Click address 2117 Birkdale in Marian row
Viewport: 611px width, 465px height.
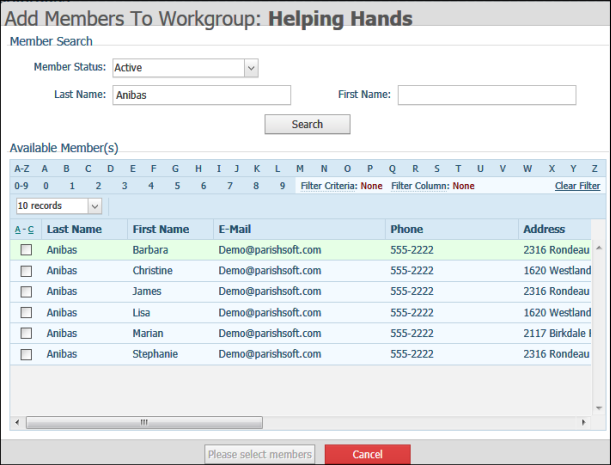click(x=557, y=333)
